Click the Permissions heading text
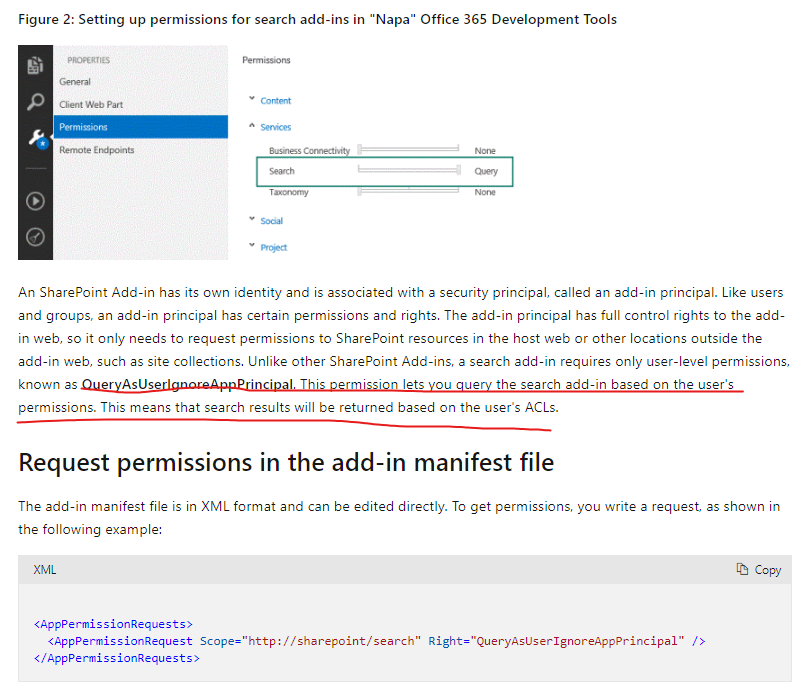807x687 pixels. pyautogui.click(x=266, y=60)
